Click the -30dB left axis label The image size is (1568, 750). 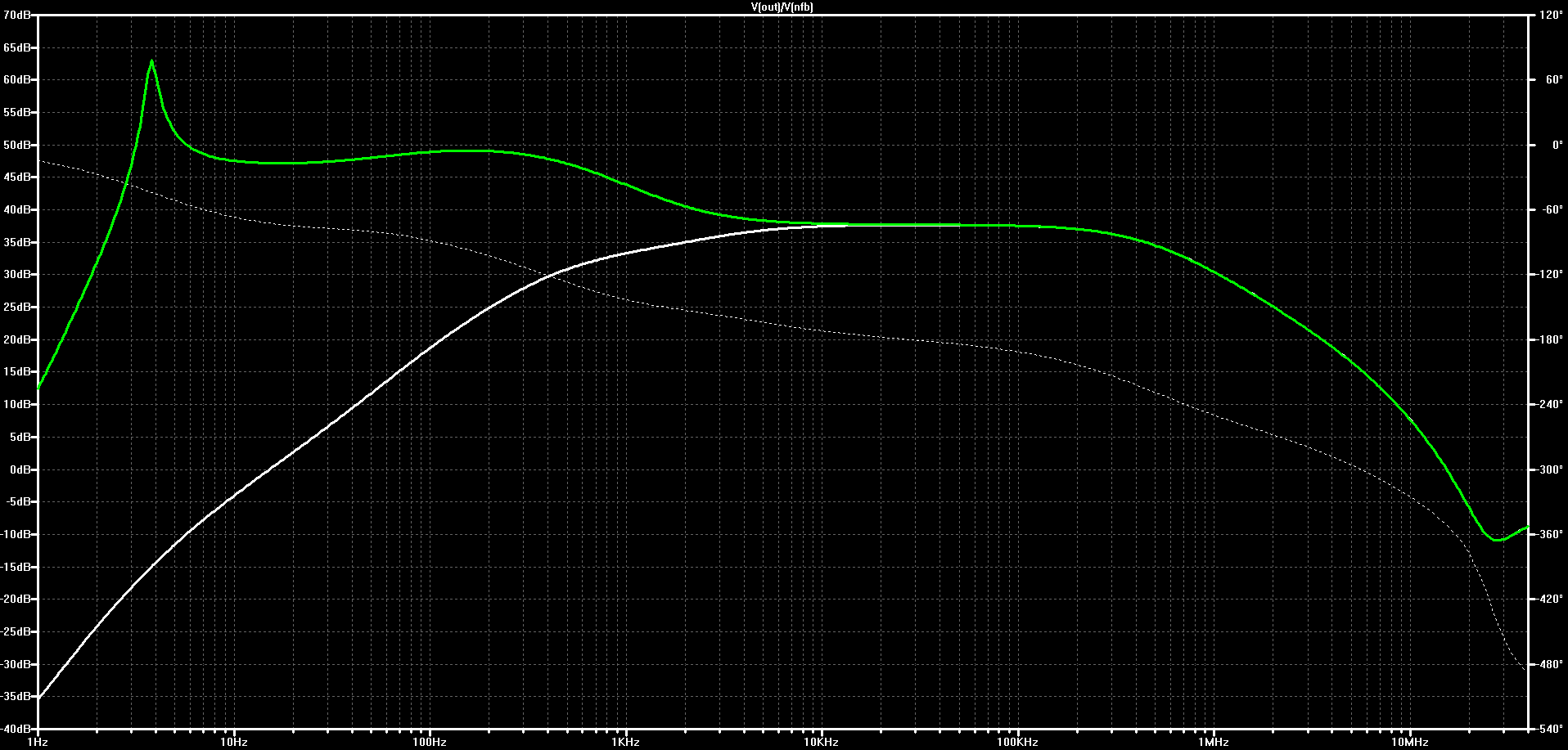[x=16, y=664]
